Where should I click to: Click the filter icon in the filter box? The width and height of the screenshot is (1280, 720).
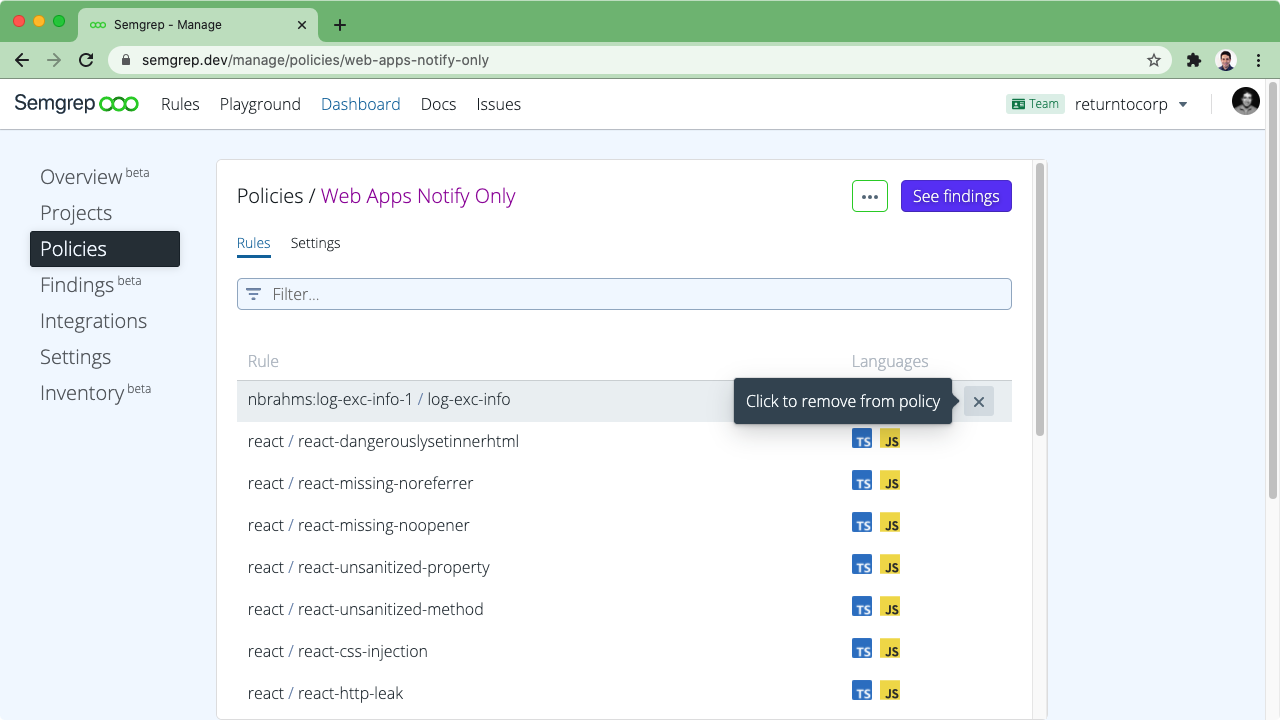coord(254,294)
